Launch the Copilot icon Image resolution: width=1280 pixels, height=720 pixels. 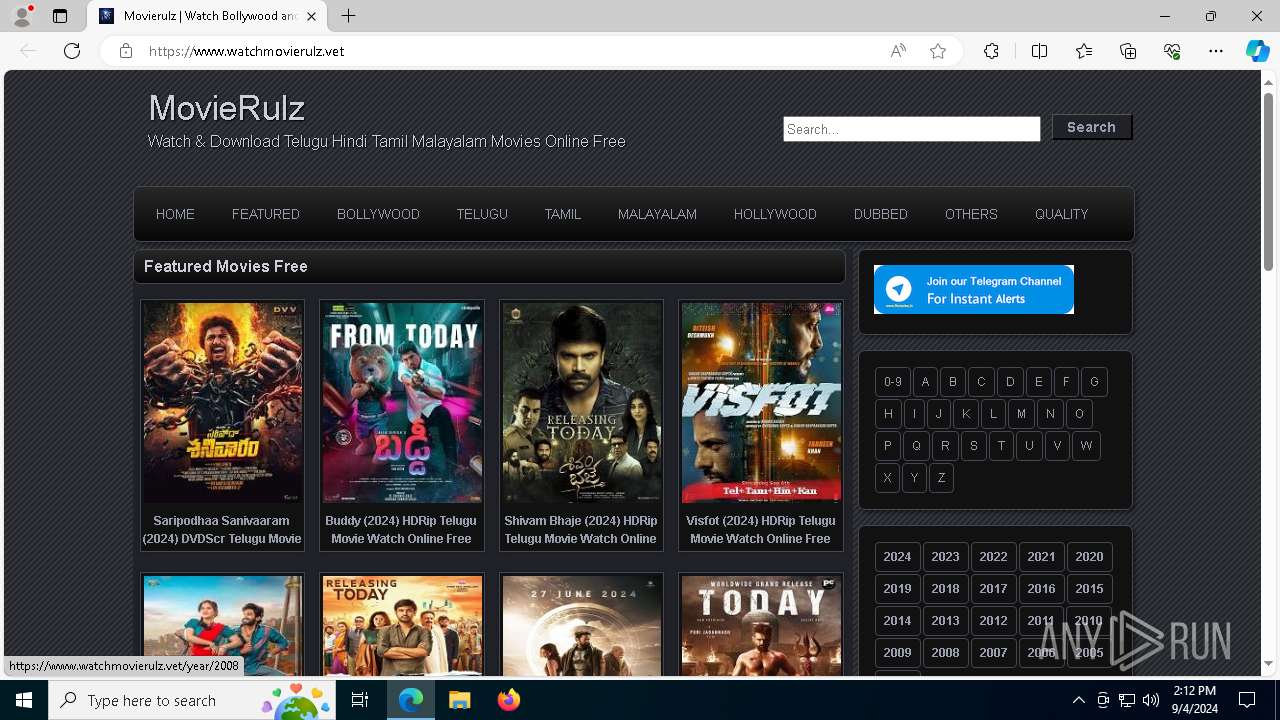coord(1257,51)
